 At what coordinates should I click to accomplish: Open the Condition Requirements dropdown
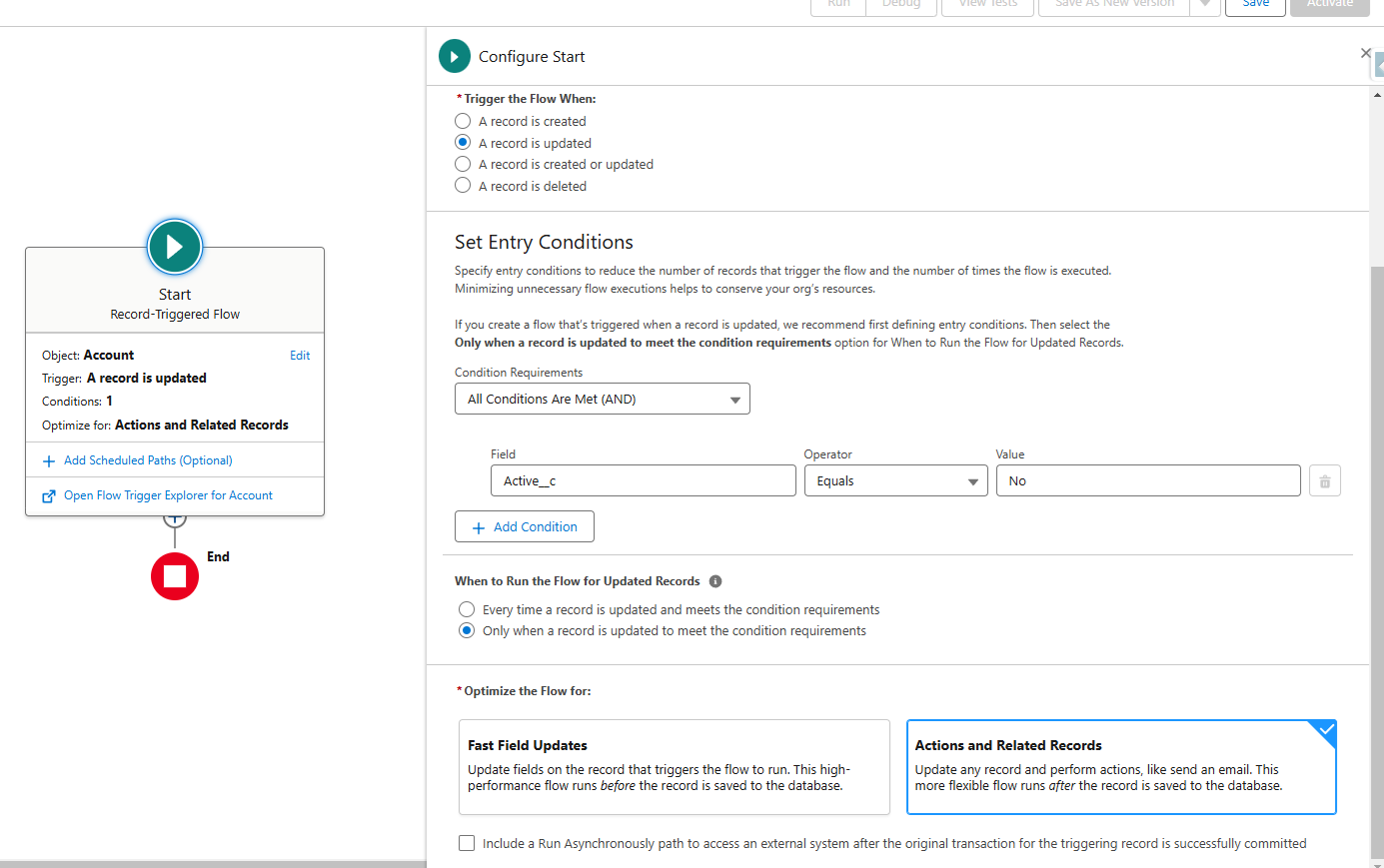(603, 399)
